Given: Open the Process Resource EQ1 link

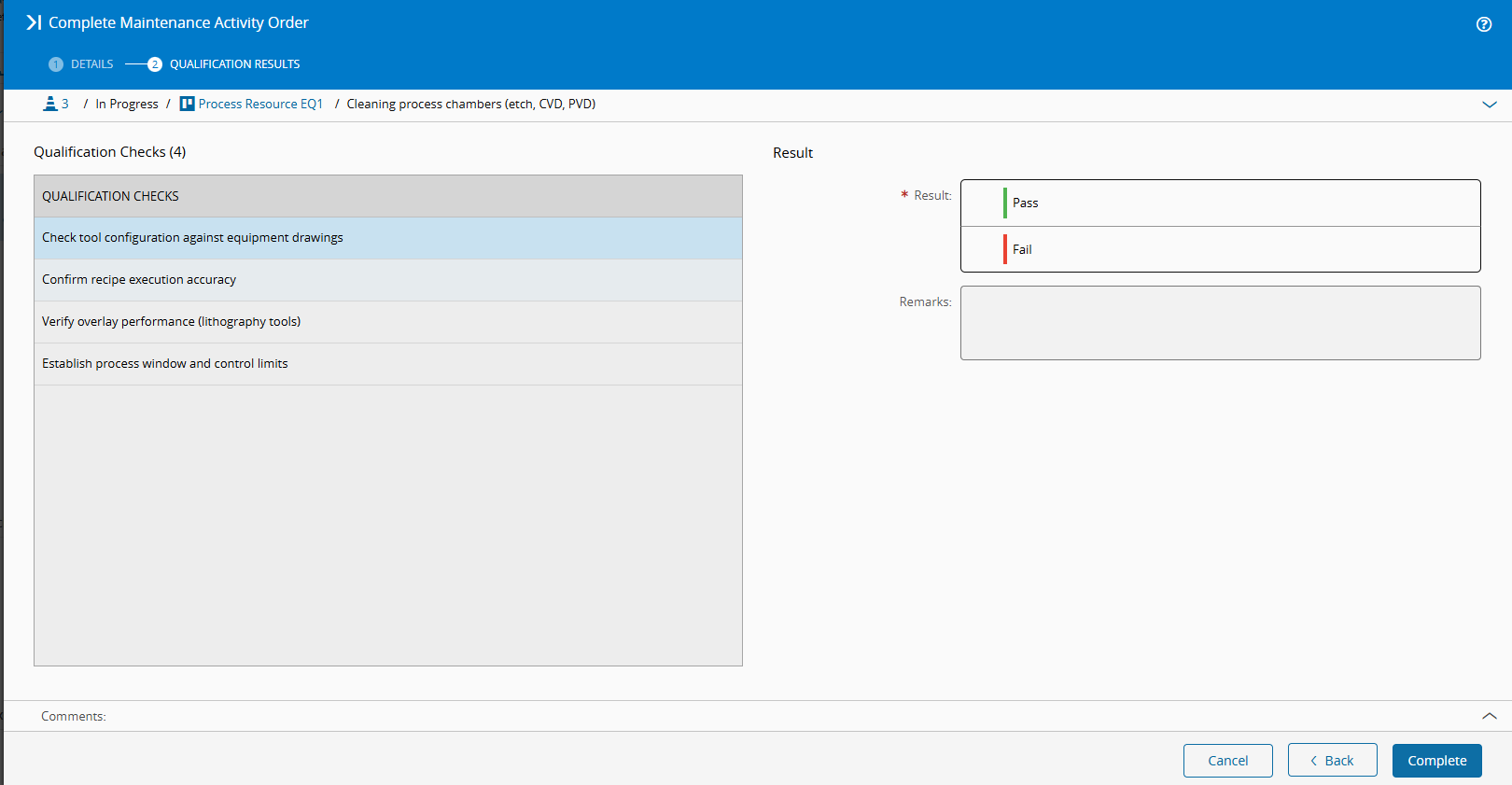Looking at the screenshot, I should click(260, 104).
